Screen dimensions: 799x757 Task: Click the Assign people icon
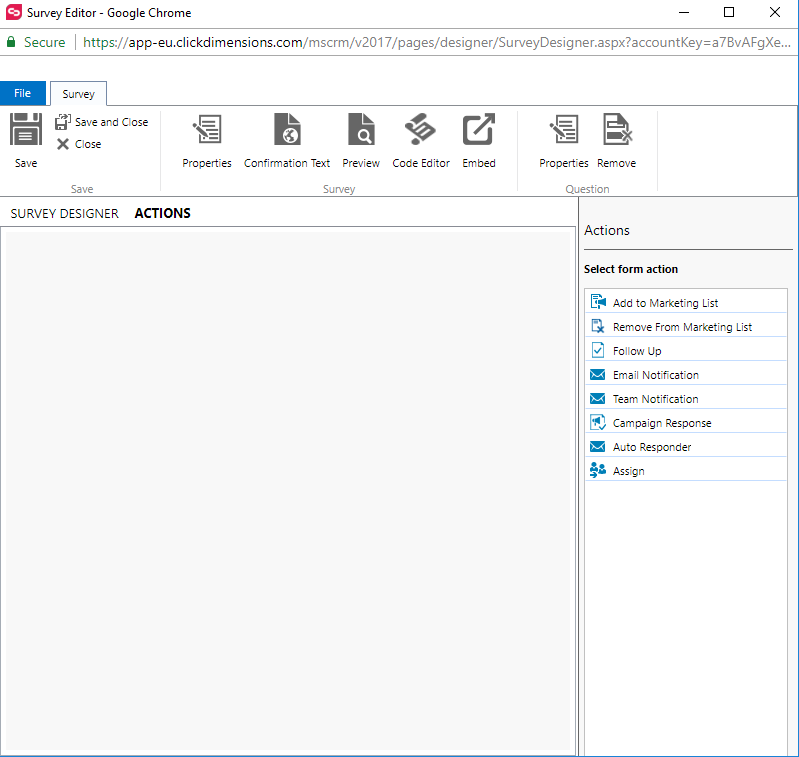598,470
